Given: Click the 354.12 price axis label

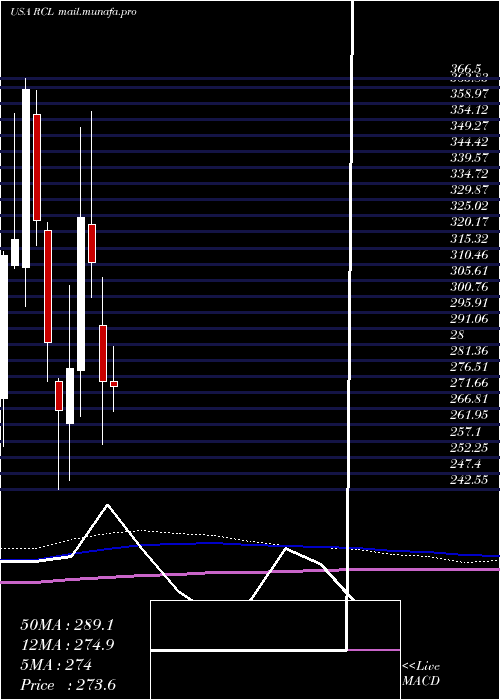Looking at the screenshot, I should [x=469, y=110].
